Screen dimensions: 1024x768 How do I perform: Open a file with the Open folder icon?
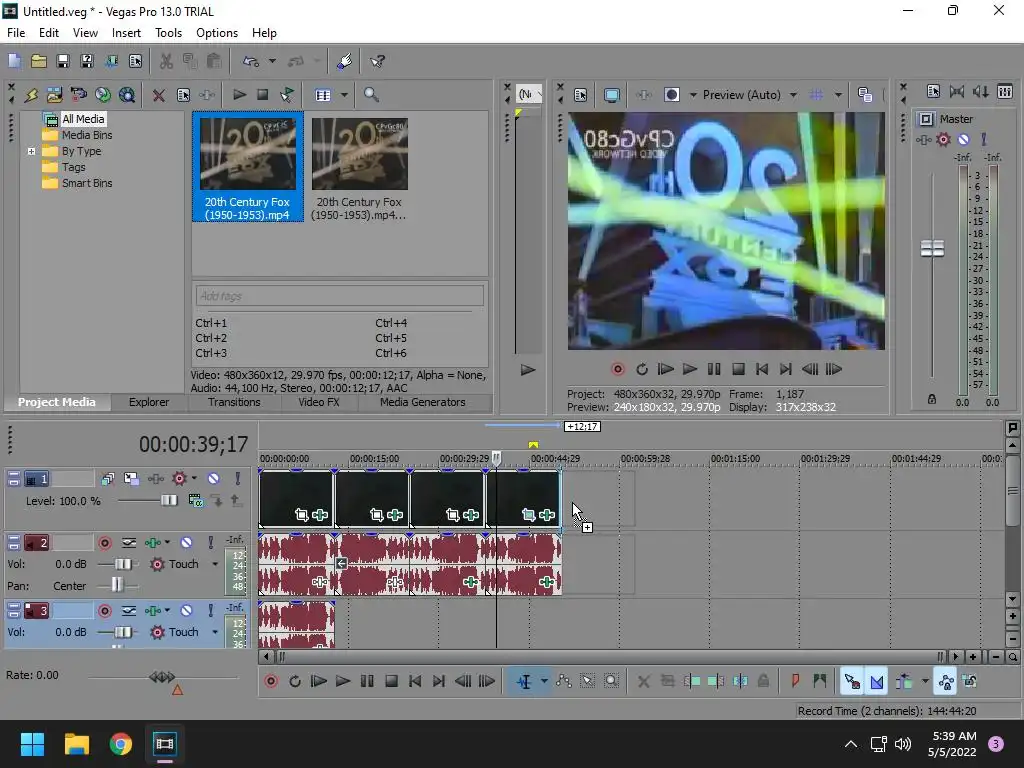point(39,61)
